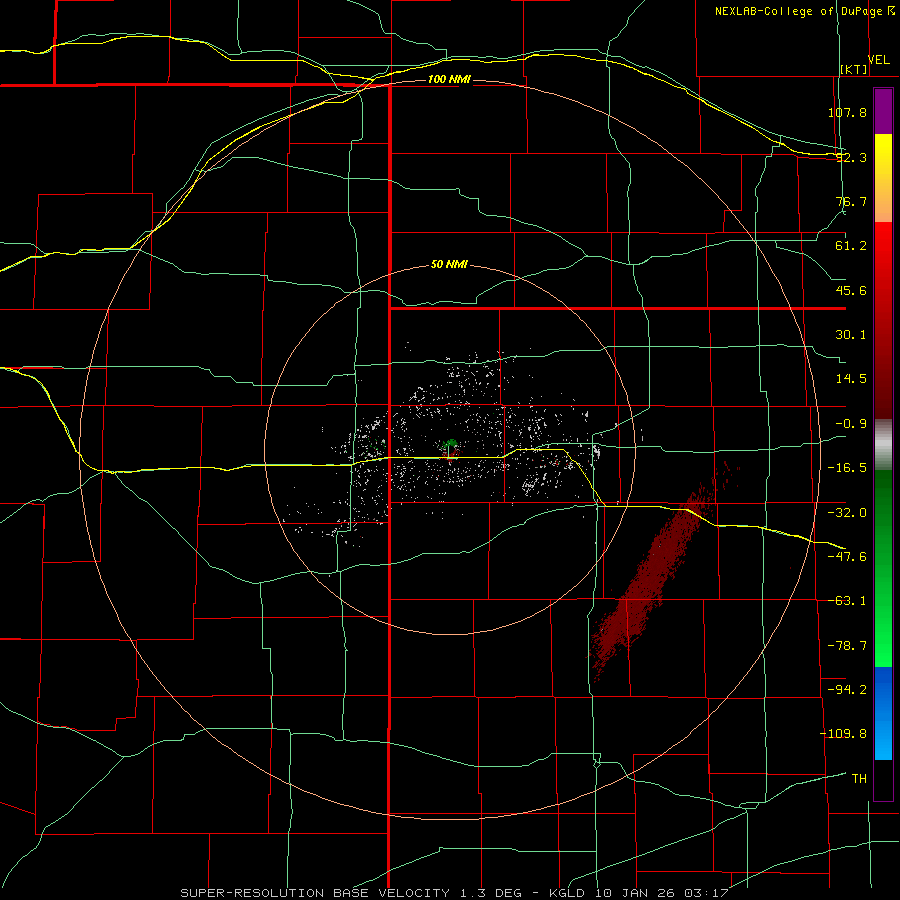
Task: Click the 50 NMI range ring label
Action: click(x=449, y=264)
